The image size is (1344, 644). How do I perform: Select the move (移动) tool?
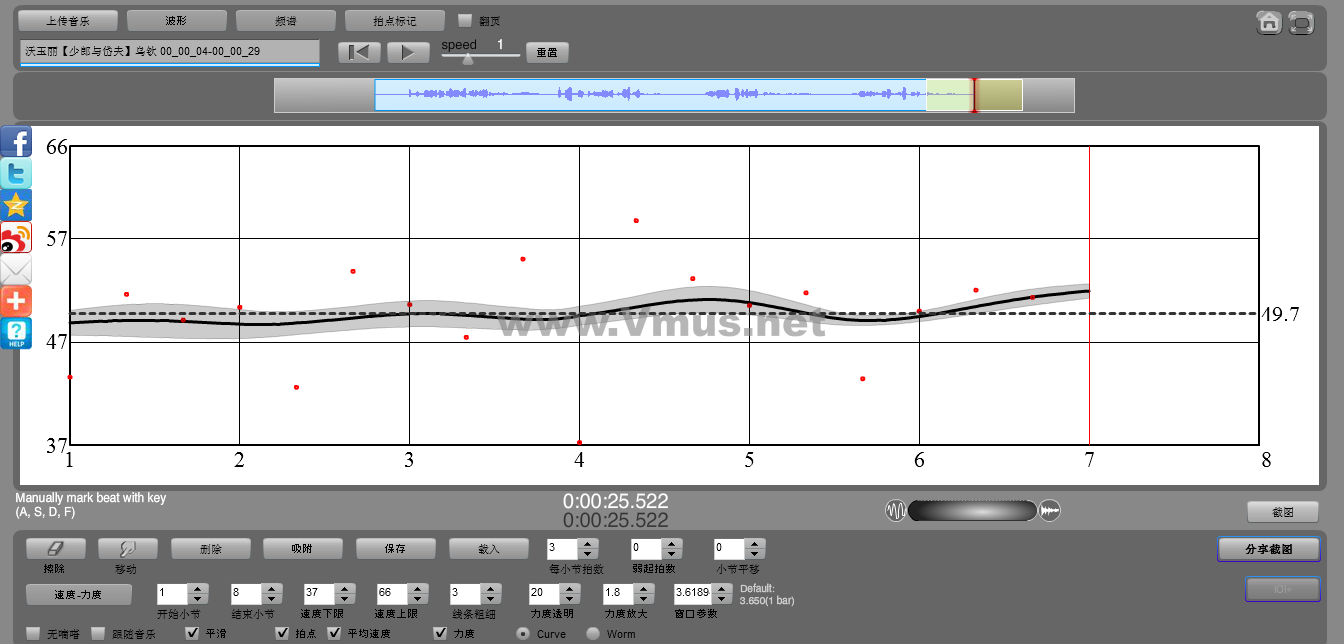127,548
